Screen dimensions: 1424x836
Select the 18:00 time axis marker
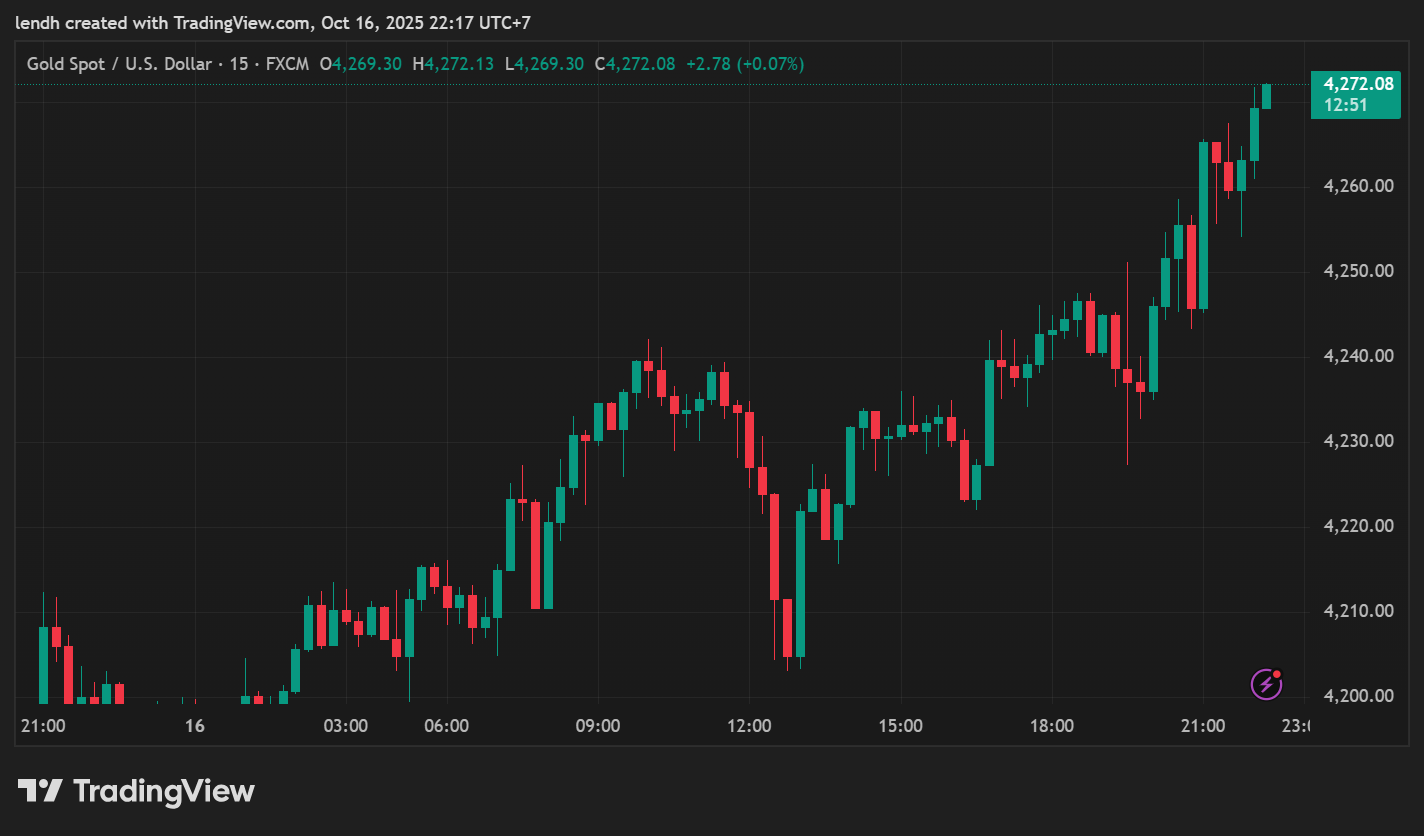tap(1052, 727)
